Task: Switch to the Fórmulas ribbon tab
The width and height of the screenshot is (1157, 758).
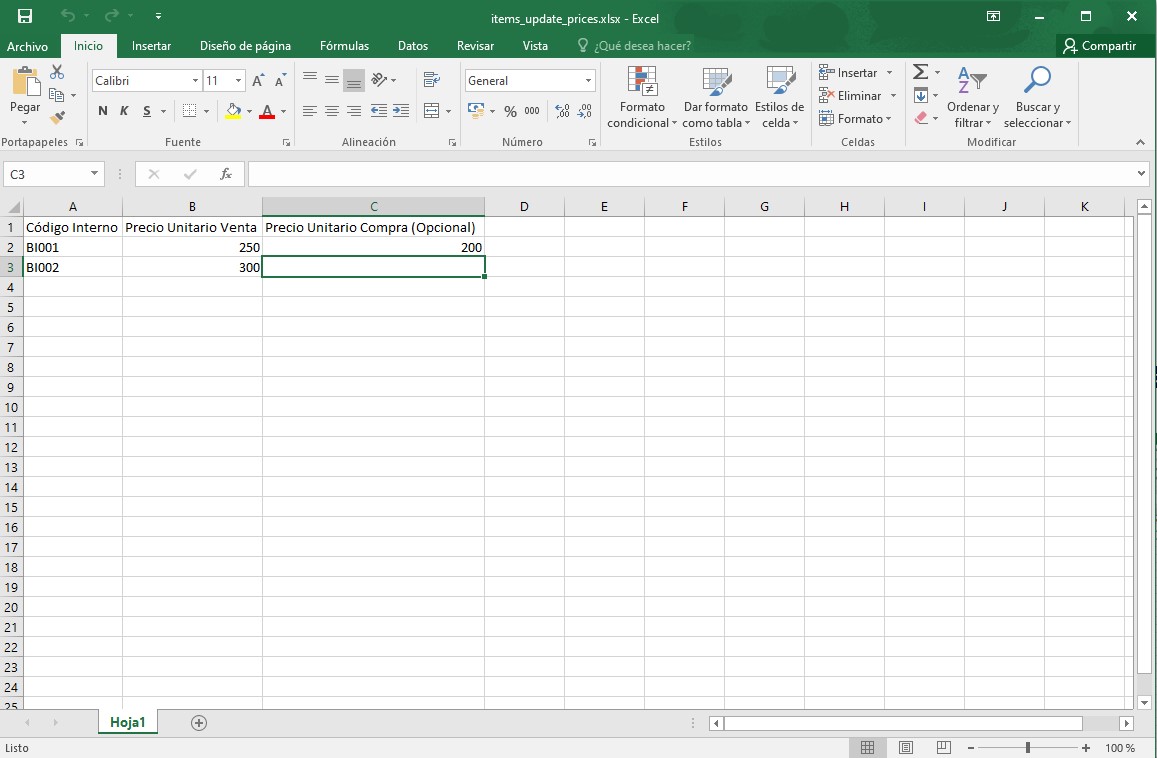Action: (x=344, y=46)
